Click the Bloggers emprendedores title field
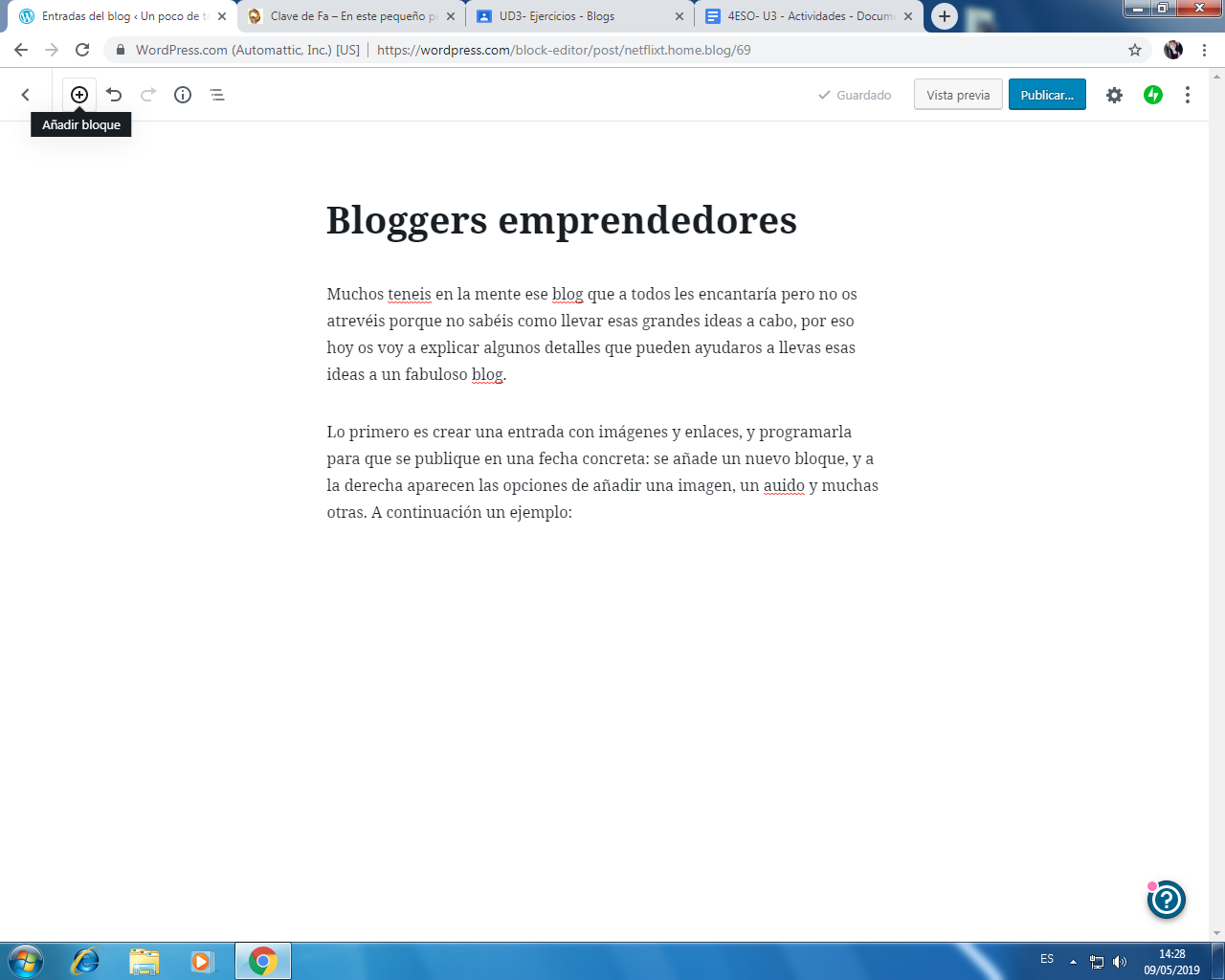 coord(562,220)
